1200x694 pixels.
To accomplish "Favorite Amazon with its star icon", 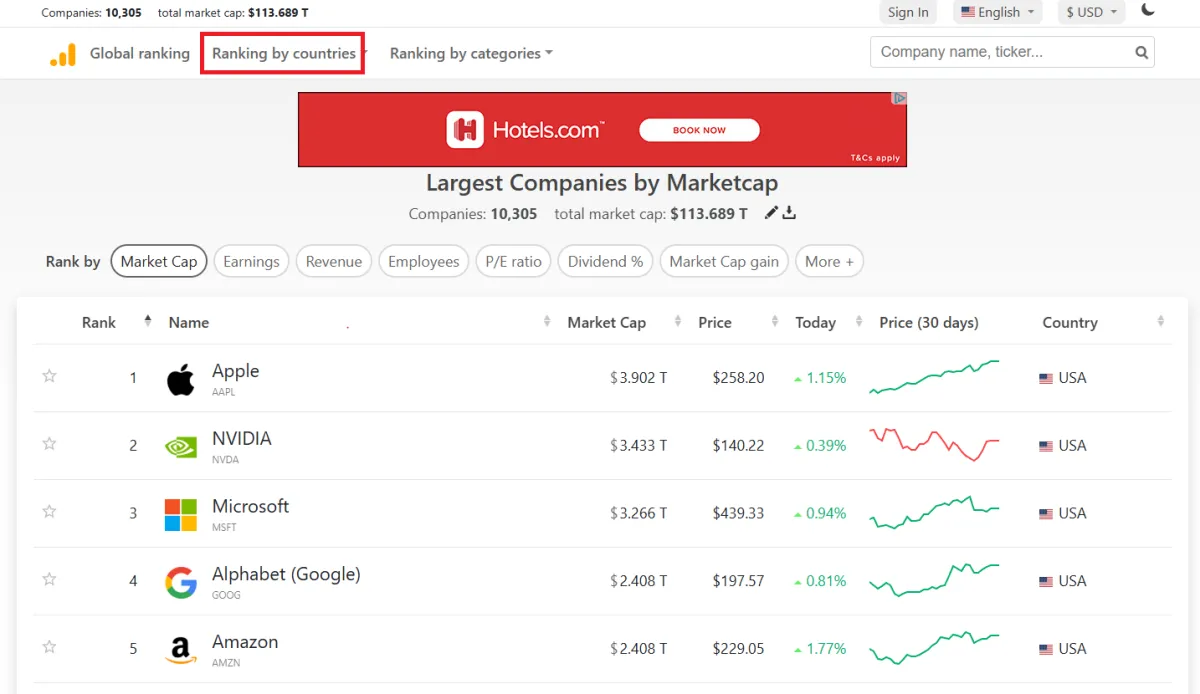I will tap(49, 647).
